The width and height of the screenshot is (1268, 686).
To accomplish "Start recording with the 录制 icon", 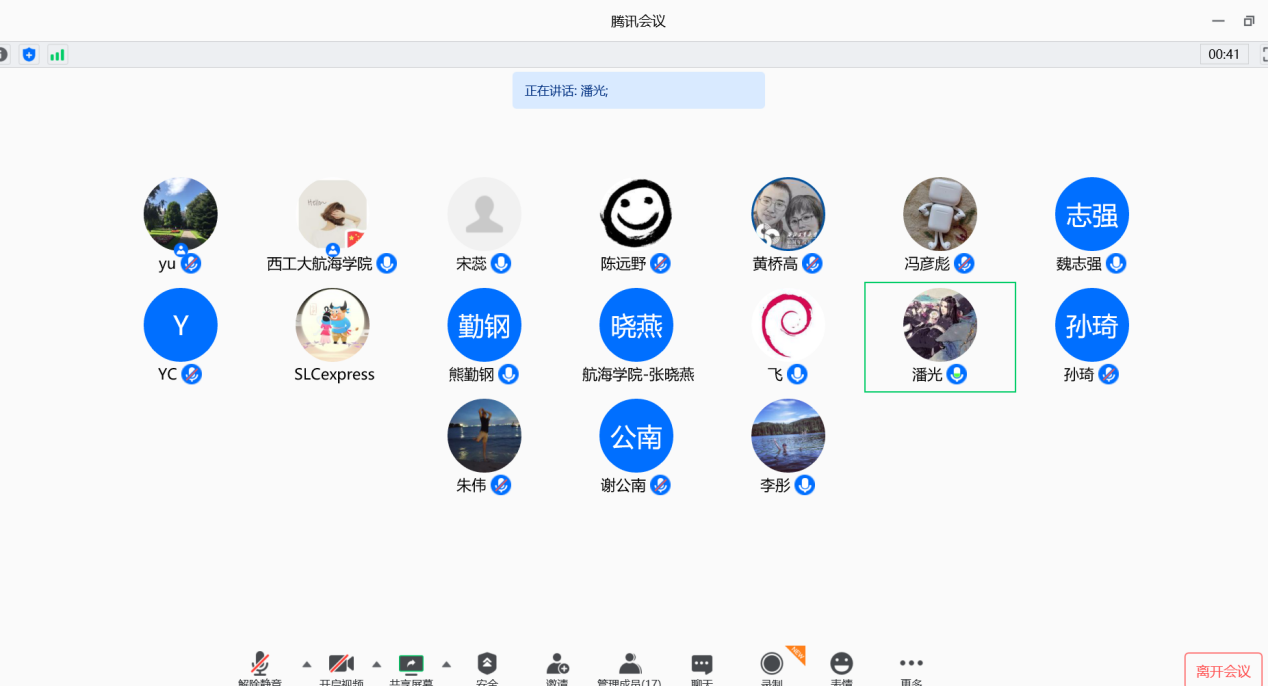I will (x=771, y=663).
